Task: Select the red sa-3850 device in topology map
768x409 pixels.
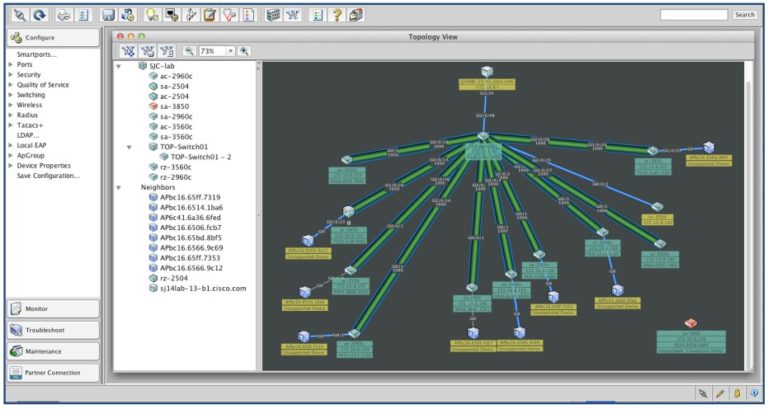Action: coord(691,323)
